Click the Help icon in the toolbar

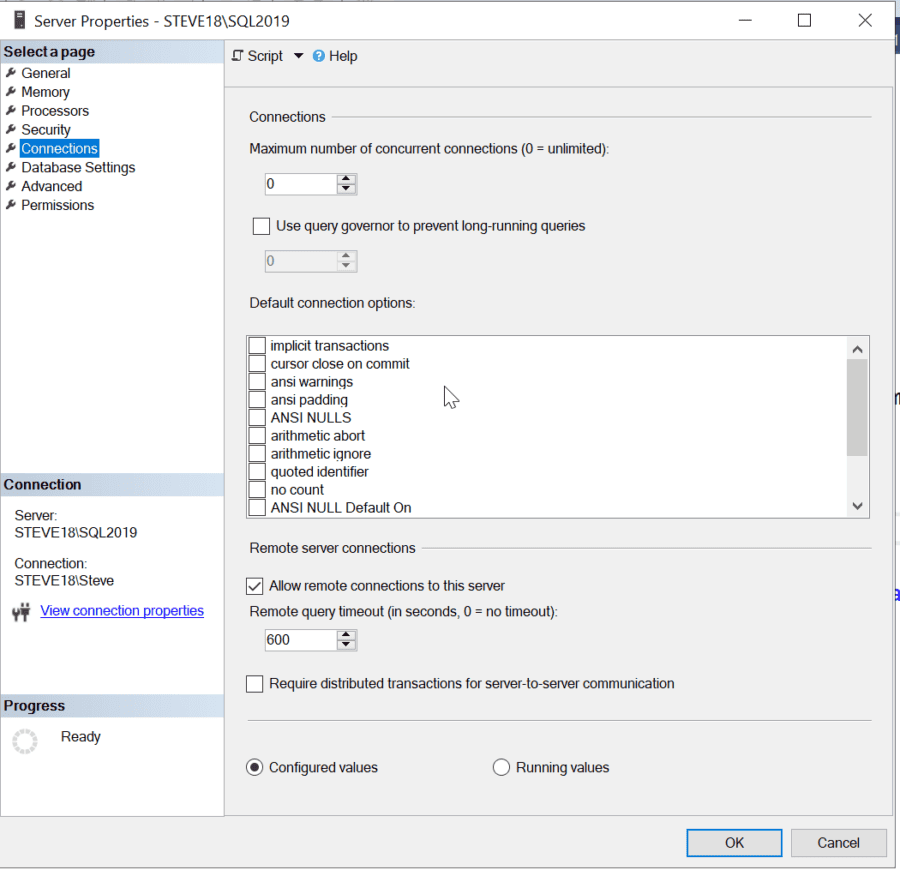(x=318, y=56)
